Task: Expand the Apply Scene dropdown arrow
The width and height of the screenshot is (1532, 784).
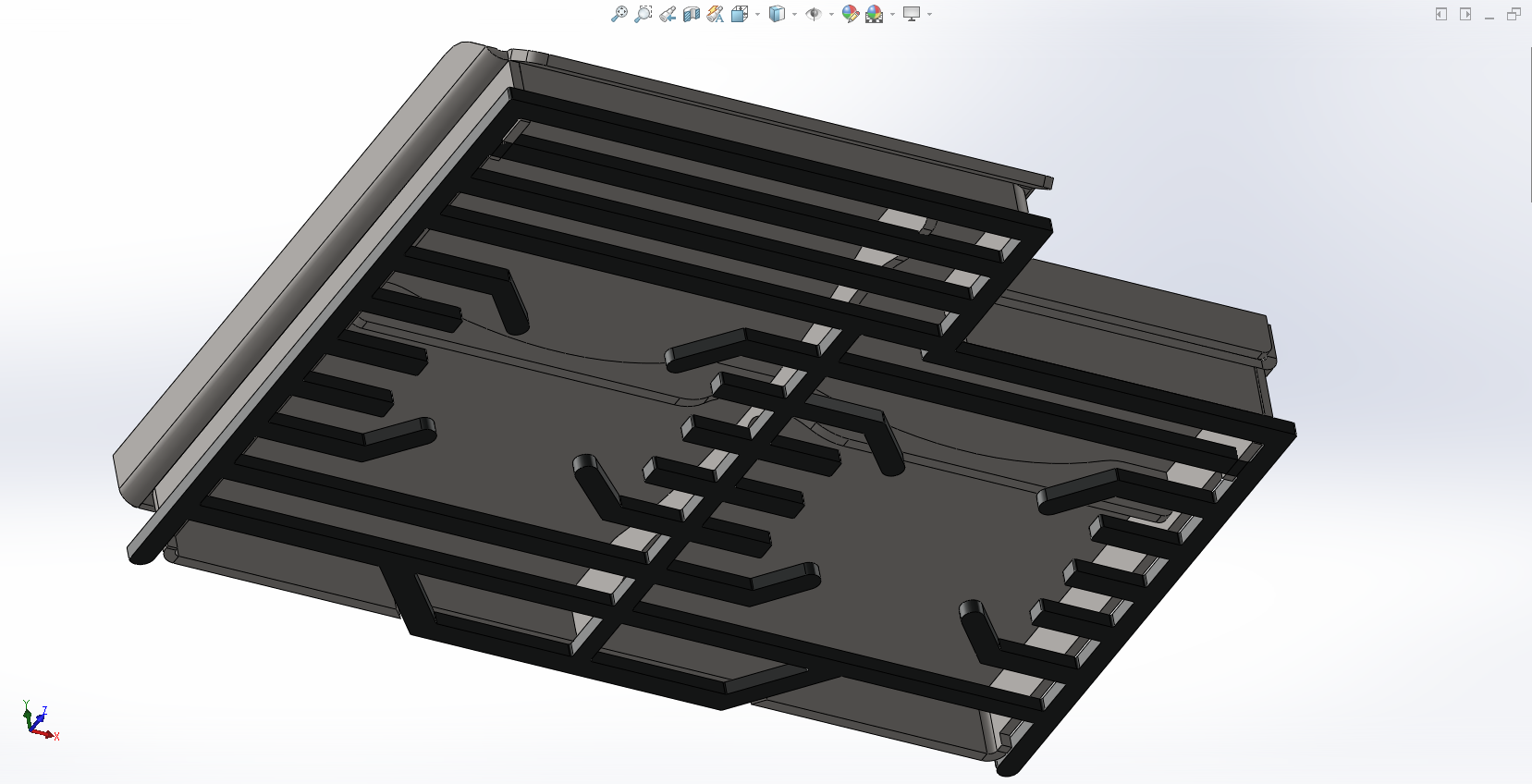Action: (892, 14)
